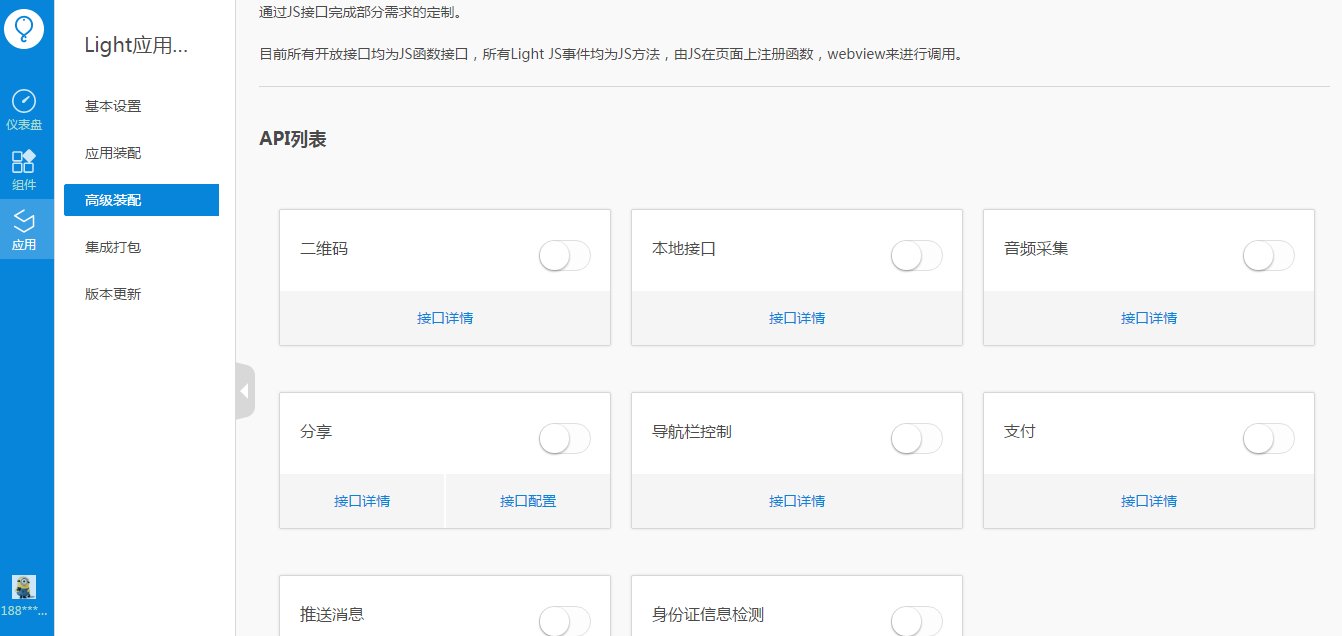
Task: Enable the 推送消息 switch
Action: pyautogui.click(x=565, y=621)
